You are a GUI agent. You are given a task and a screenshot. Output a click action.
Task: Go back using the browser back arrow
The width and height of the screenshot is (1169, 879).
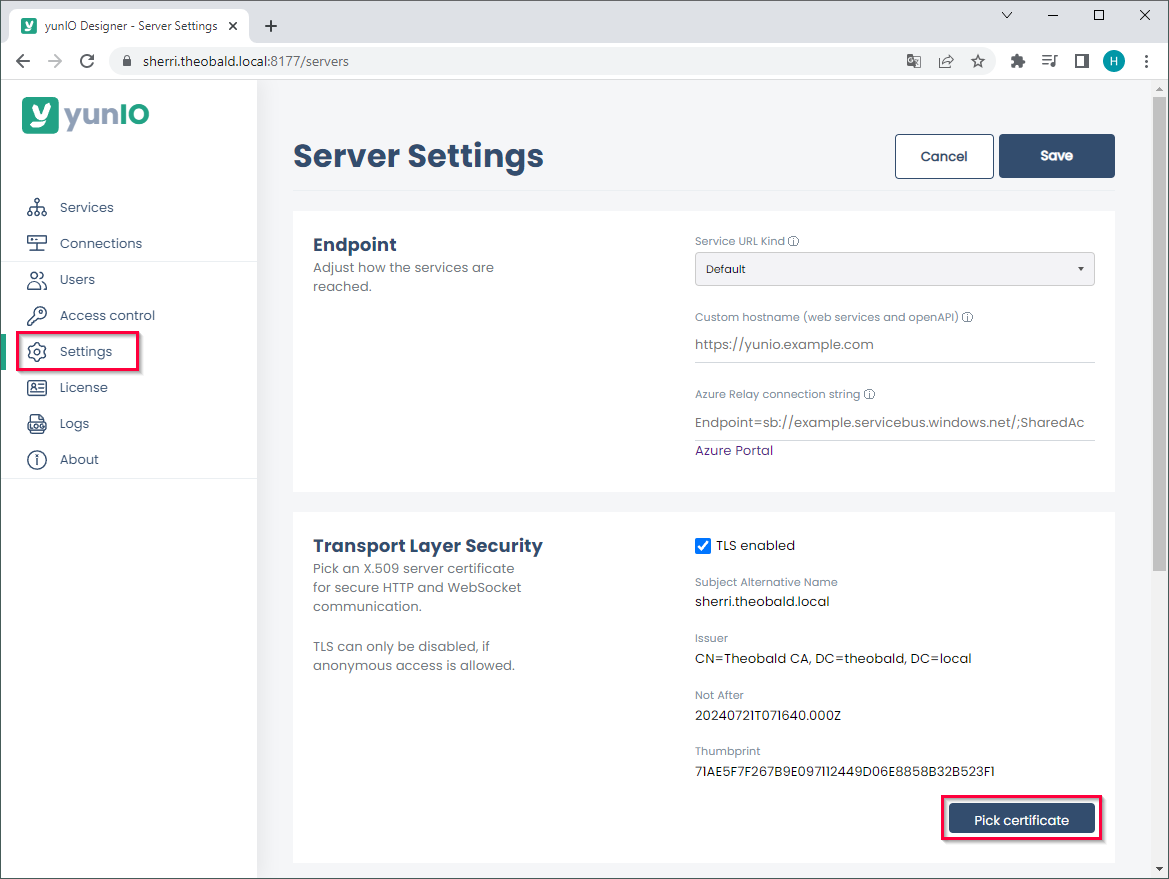[23, 61]
